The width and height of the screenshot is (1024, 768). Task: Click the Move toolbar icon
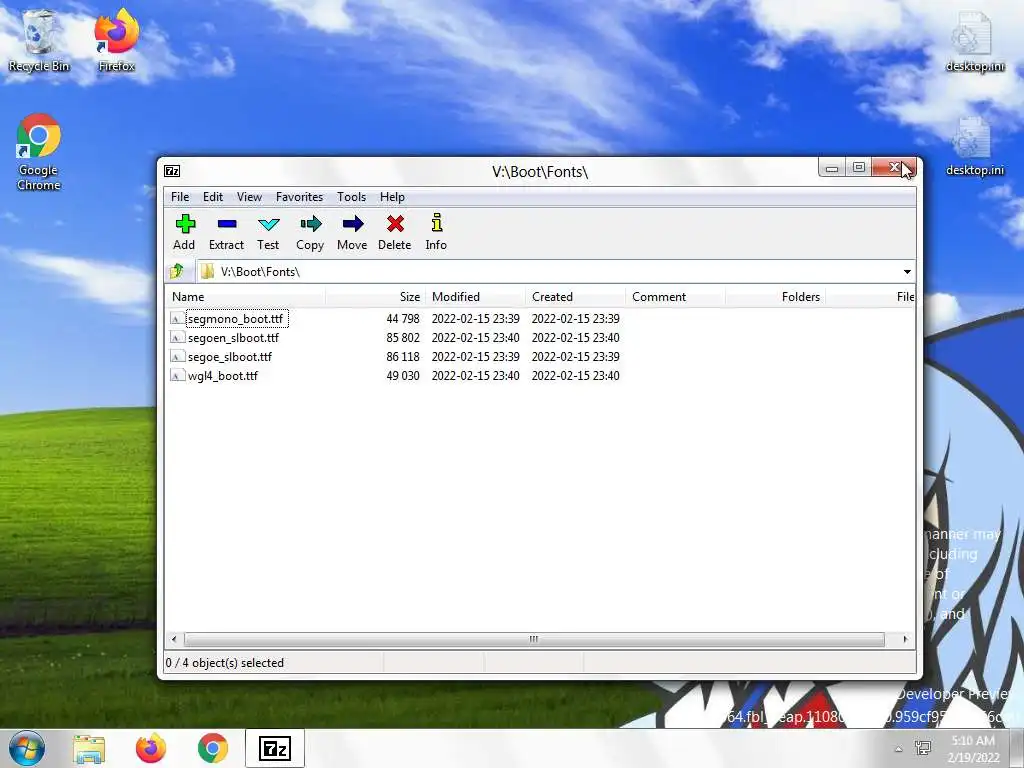[352, 232]
